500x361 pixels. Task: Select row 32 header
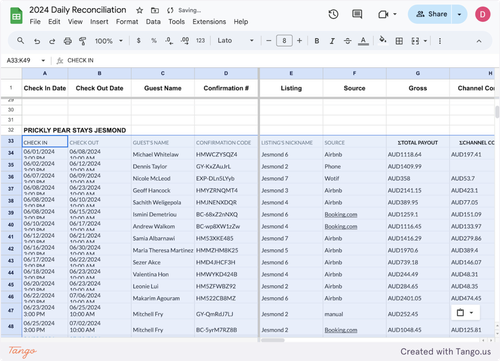[11, 130]
